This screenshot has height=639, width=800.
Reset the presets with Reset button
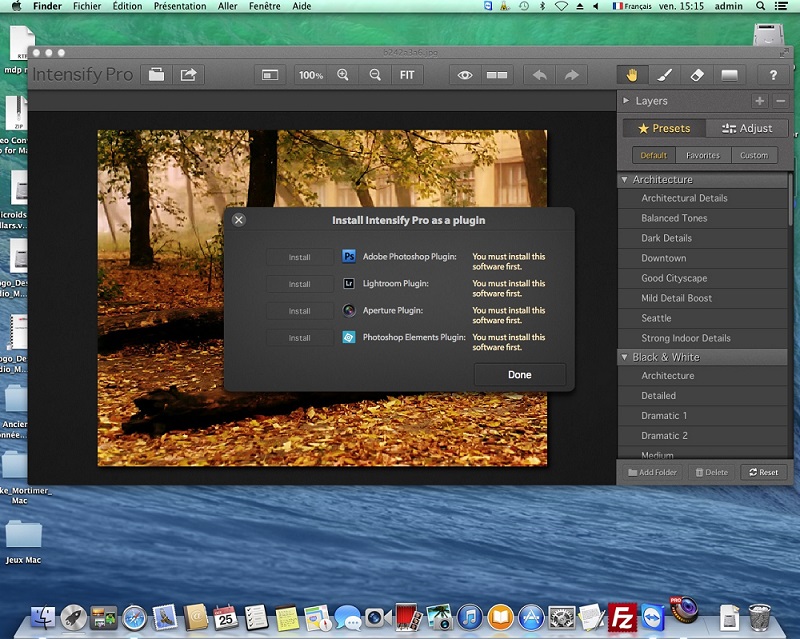pos(764,473)
